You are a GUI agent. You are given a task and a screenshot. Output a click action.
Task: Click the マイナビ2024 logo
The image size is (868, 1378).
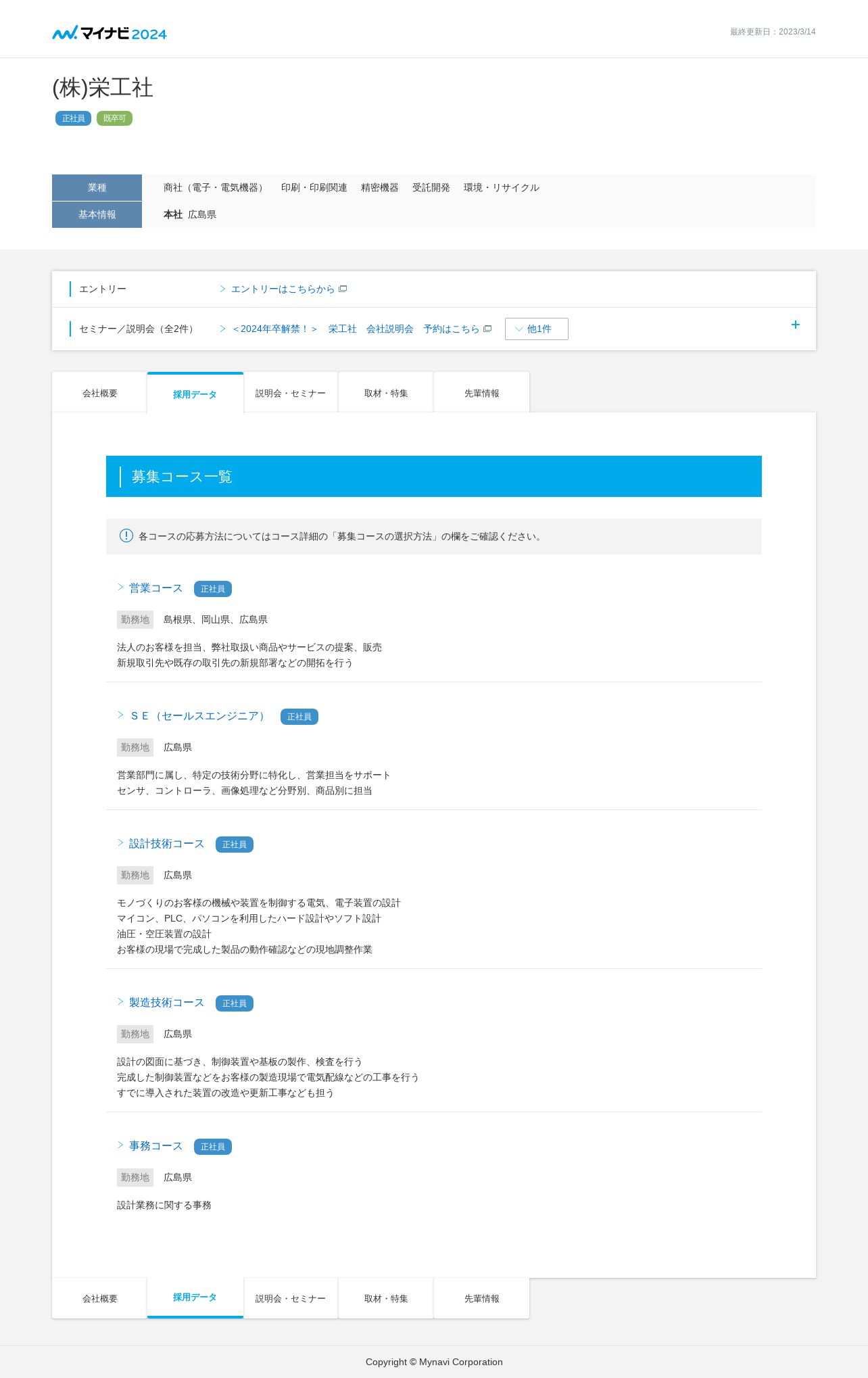[110, 33]
